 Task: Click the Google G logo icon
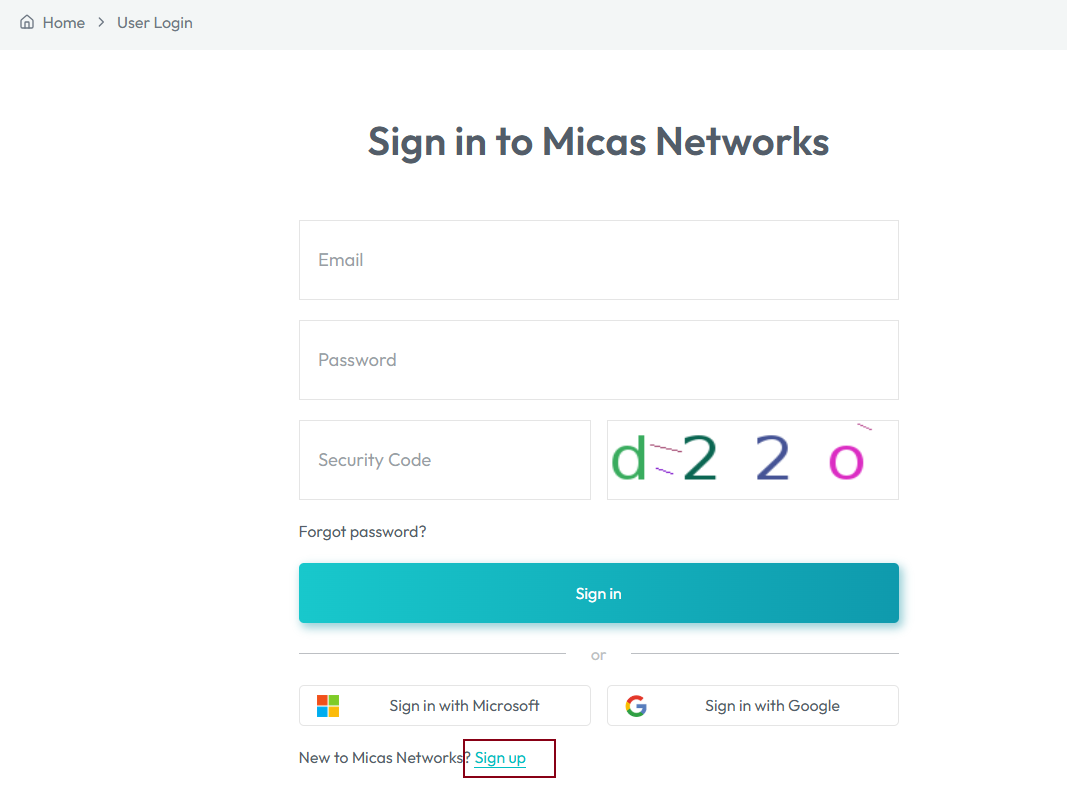click(636, 706)
